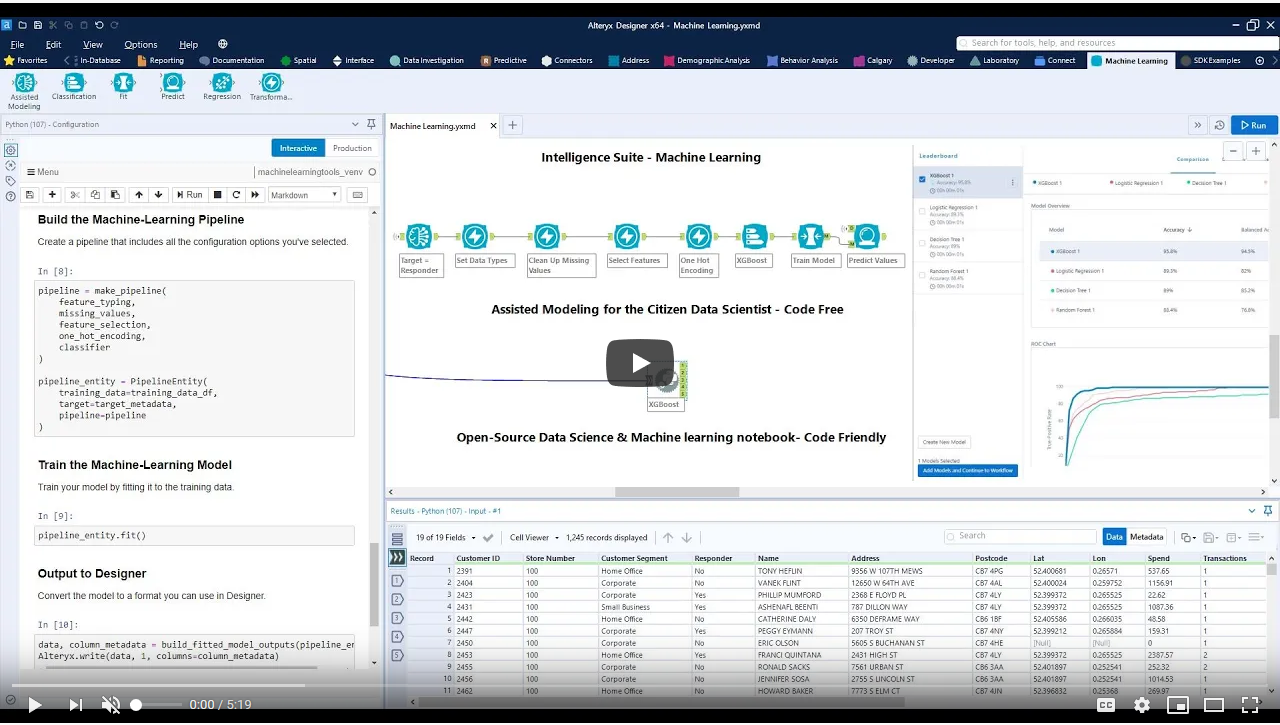Move notebook cell down
The image size is (1280, 725).
coord(158,195)
